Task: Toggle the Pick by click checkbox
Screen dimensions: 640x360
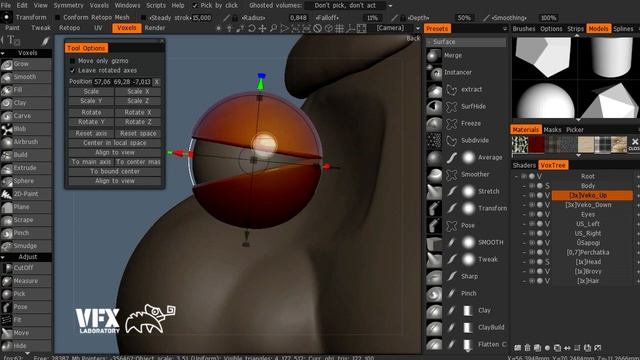Action: [x=195, y=6]
